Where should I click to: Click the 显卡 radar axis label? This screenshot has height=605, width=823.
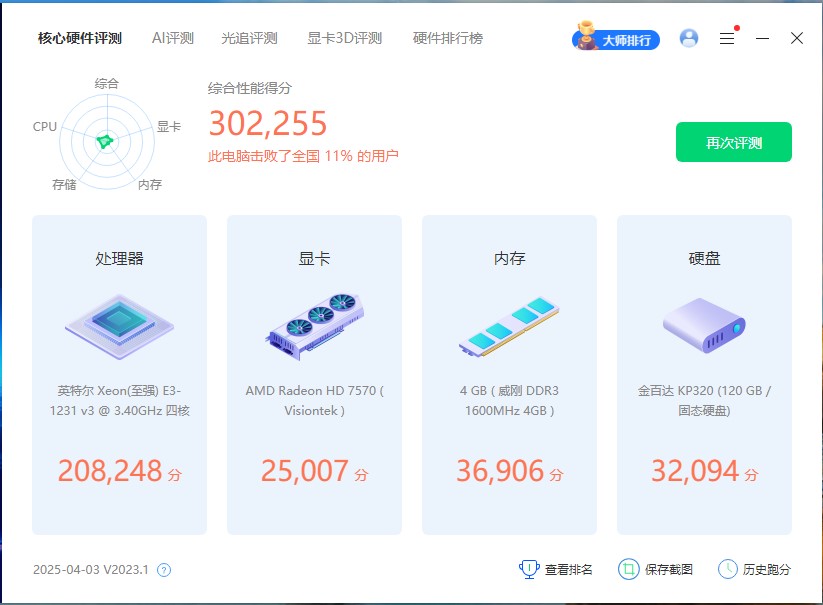pyautogui.click(x=169, y=126)
